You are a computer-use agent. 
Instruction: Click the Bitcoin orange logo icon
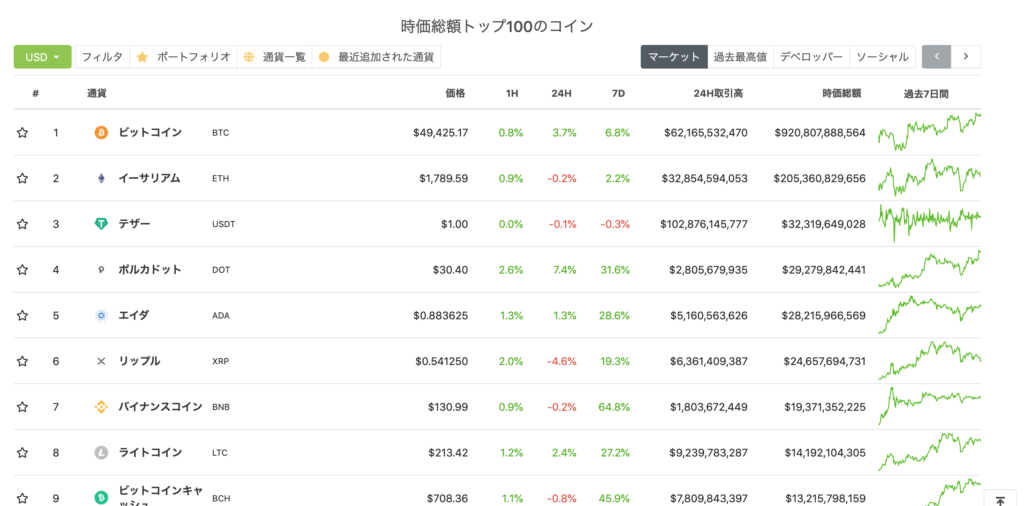pyautogui.click(x=101, y=133)
